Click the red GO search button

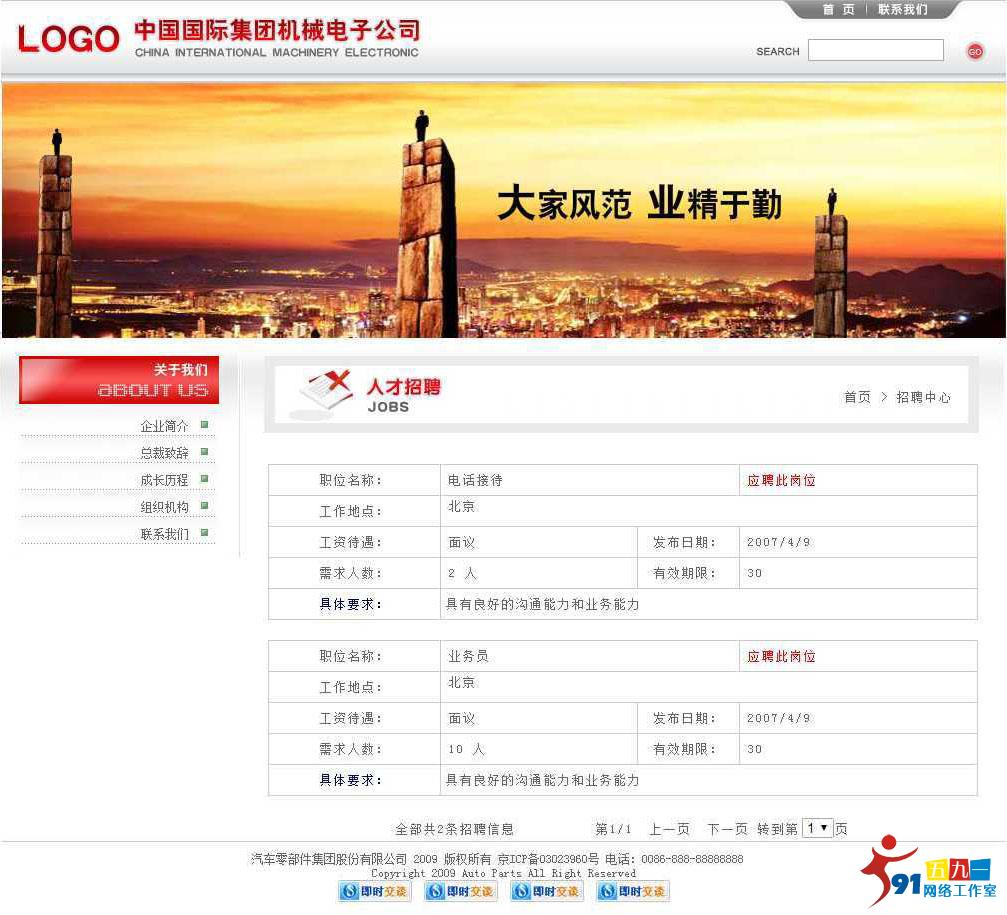[x=975, y=51]
